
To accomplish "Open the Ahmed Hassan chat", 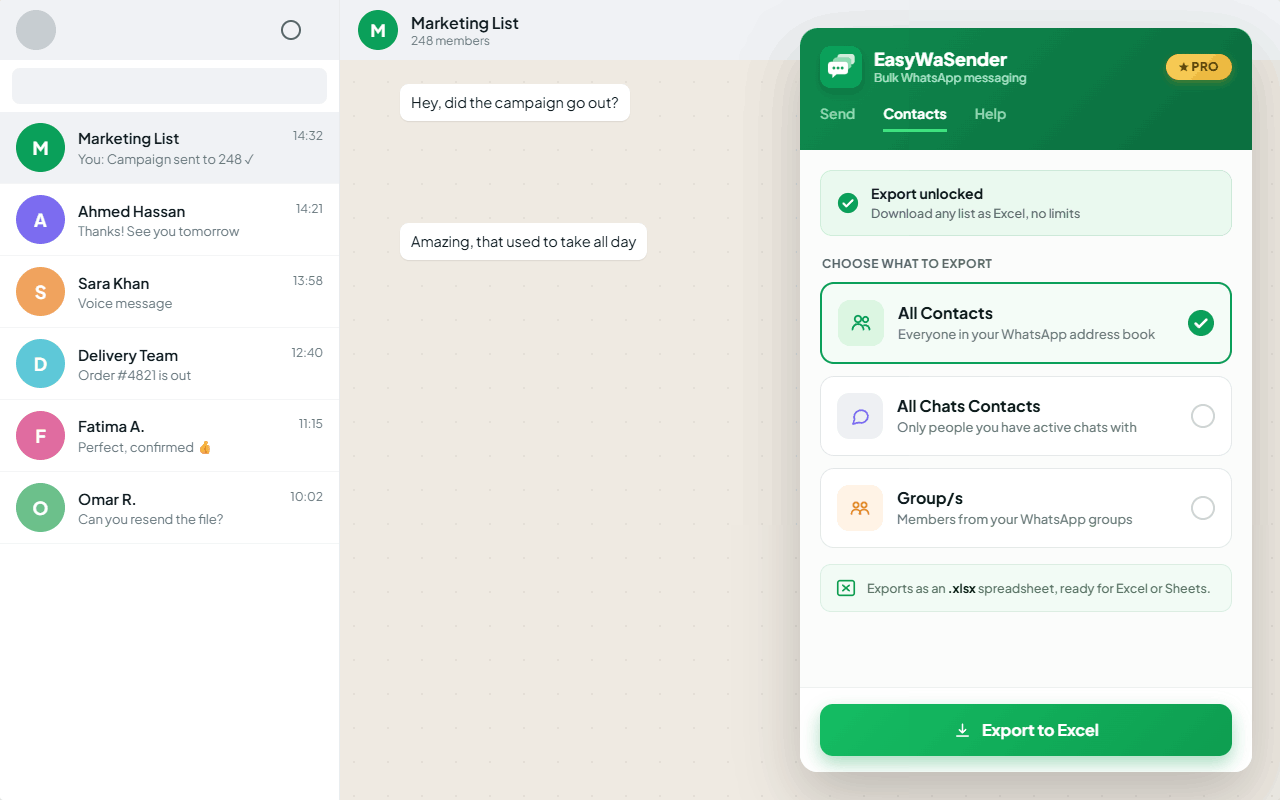I will (169, 220).
